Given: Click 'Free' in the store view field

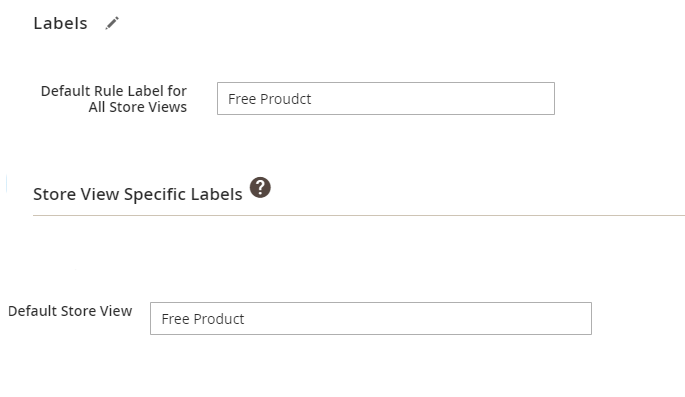Looking at the screenshot, I should 175,319.
